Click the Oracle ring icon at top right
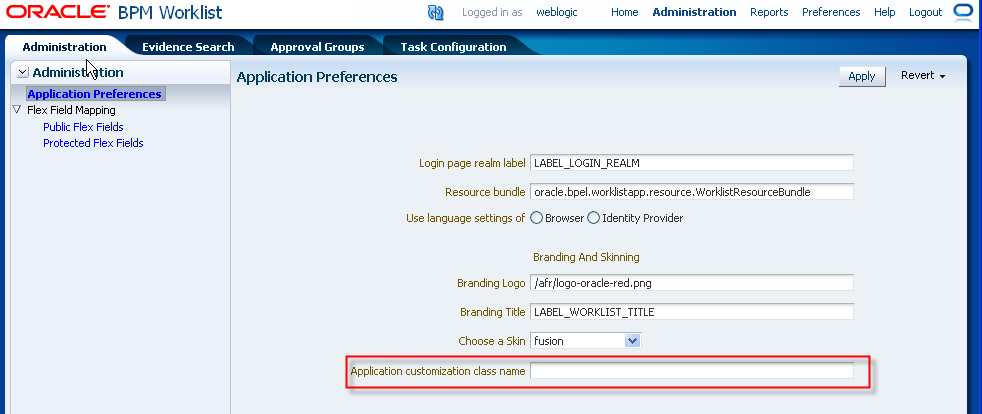 (x=962, y=12)
